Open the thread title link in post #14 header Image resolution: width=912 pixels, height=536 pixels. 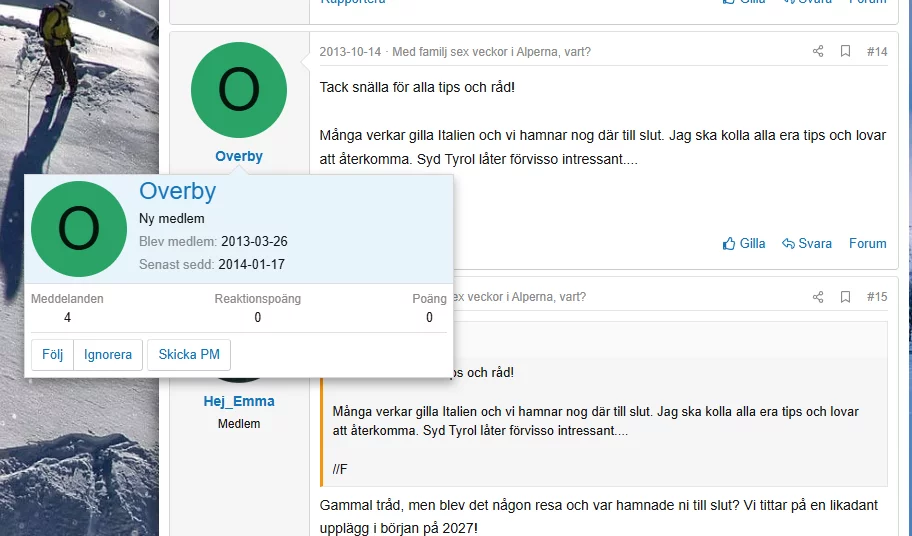(491, 52)
